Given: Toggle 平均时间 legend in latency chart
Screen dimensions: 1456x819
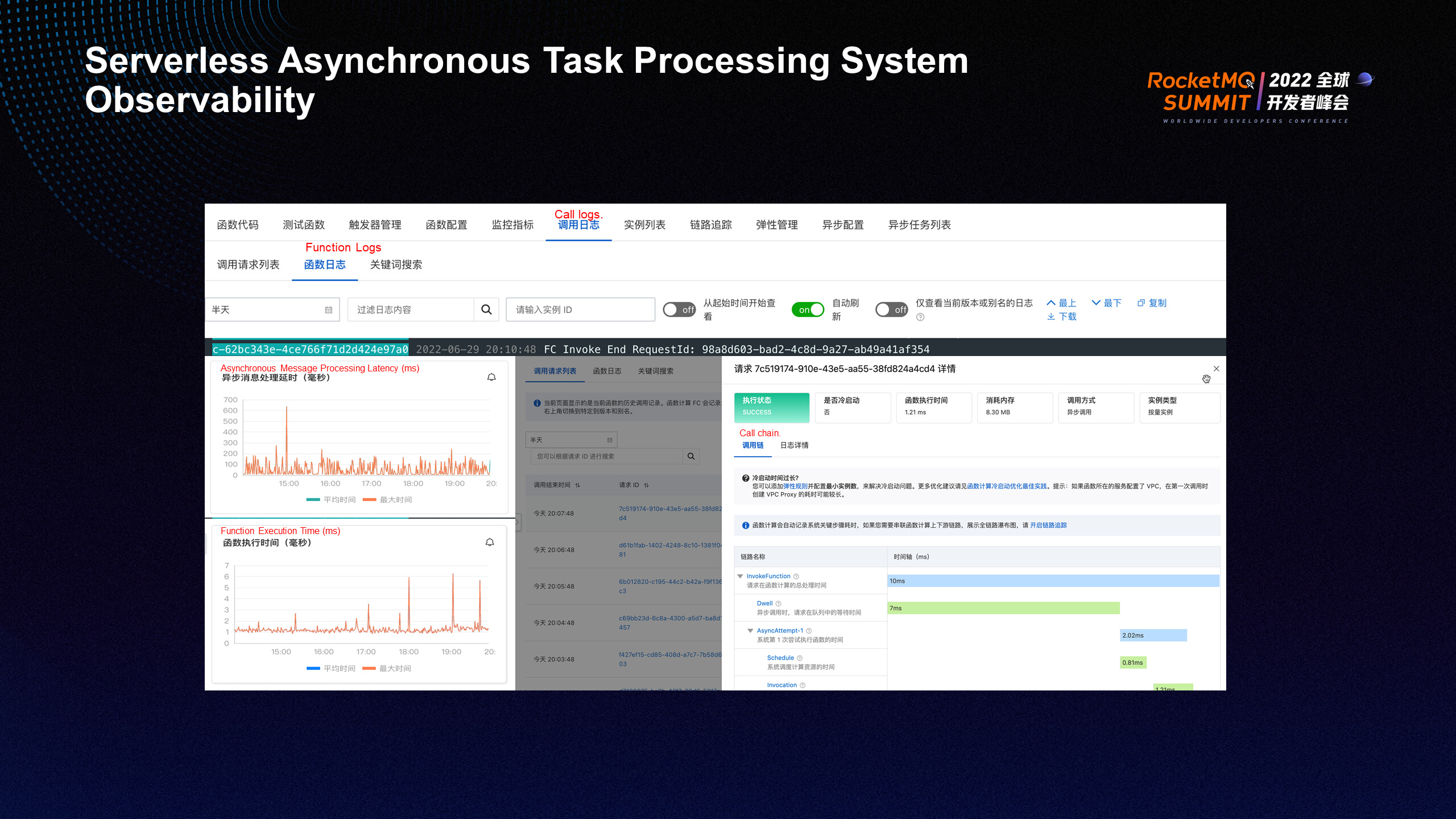Looking at the screenshot, I should point(331,499).
